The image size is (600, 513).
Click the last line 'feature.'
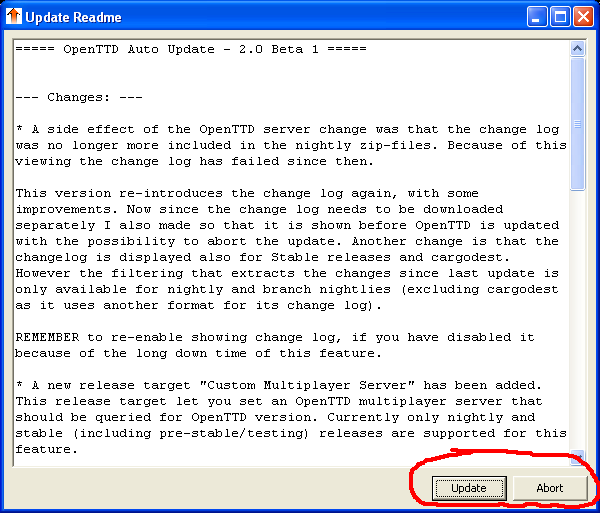47,449
